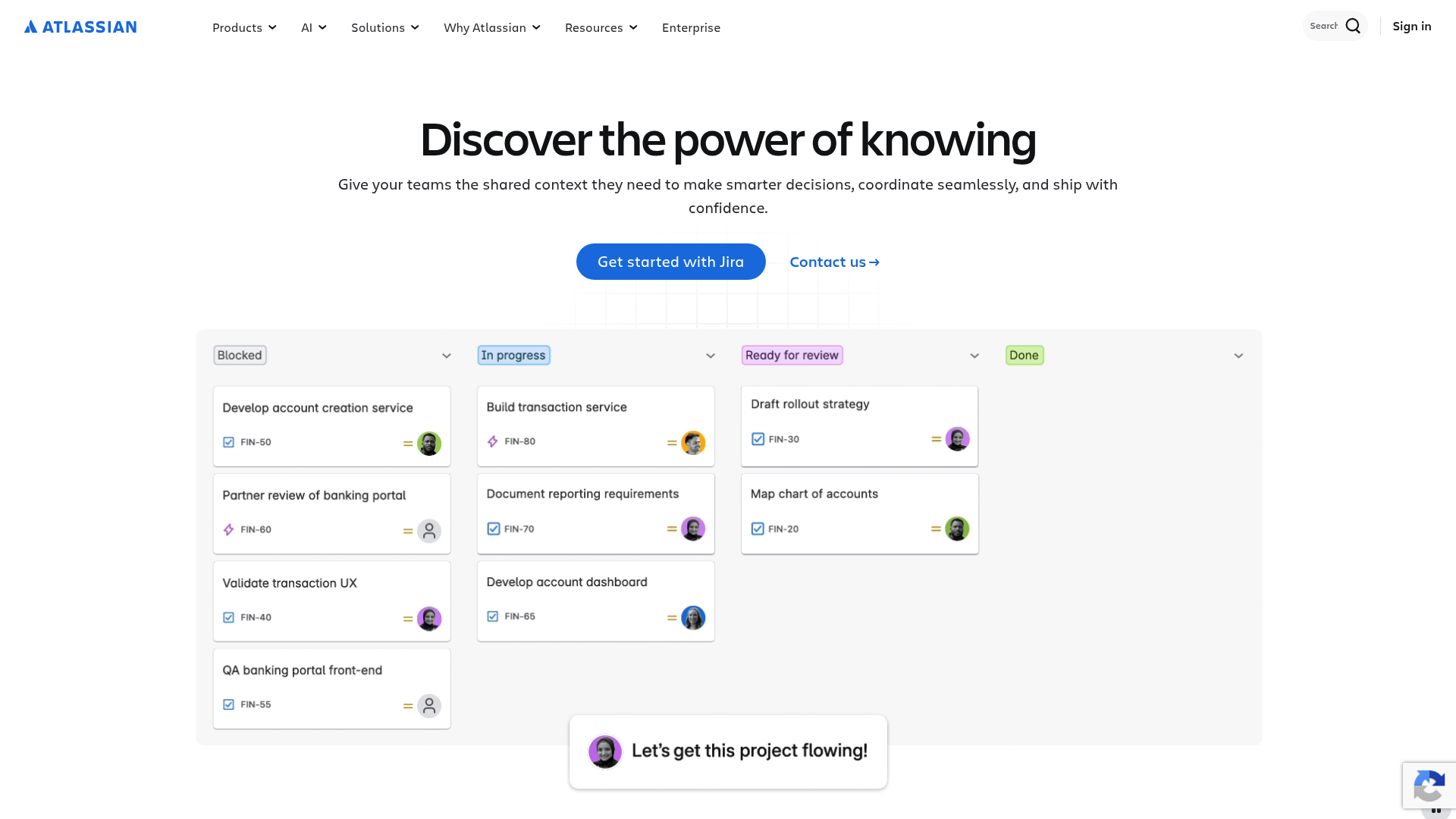Toggle the task checkbox beside FIN-20
Screen dimensions: 1456x819
[758, 529]
